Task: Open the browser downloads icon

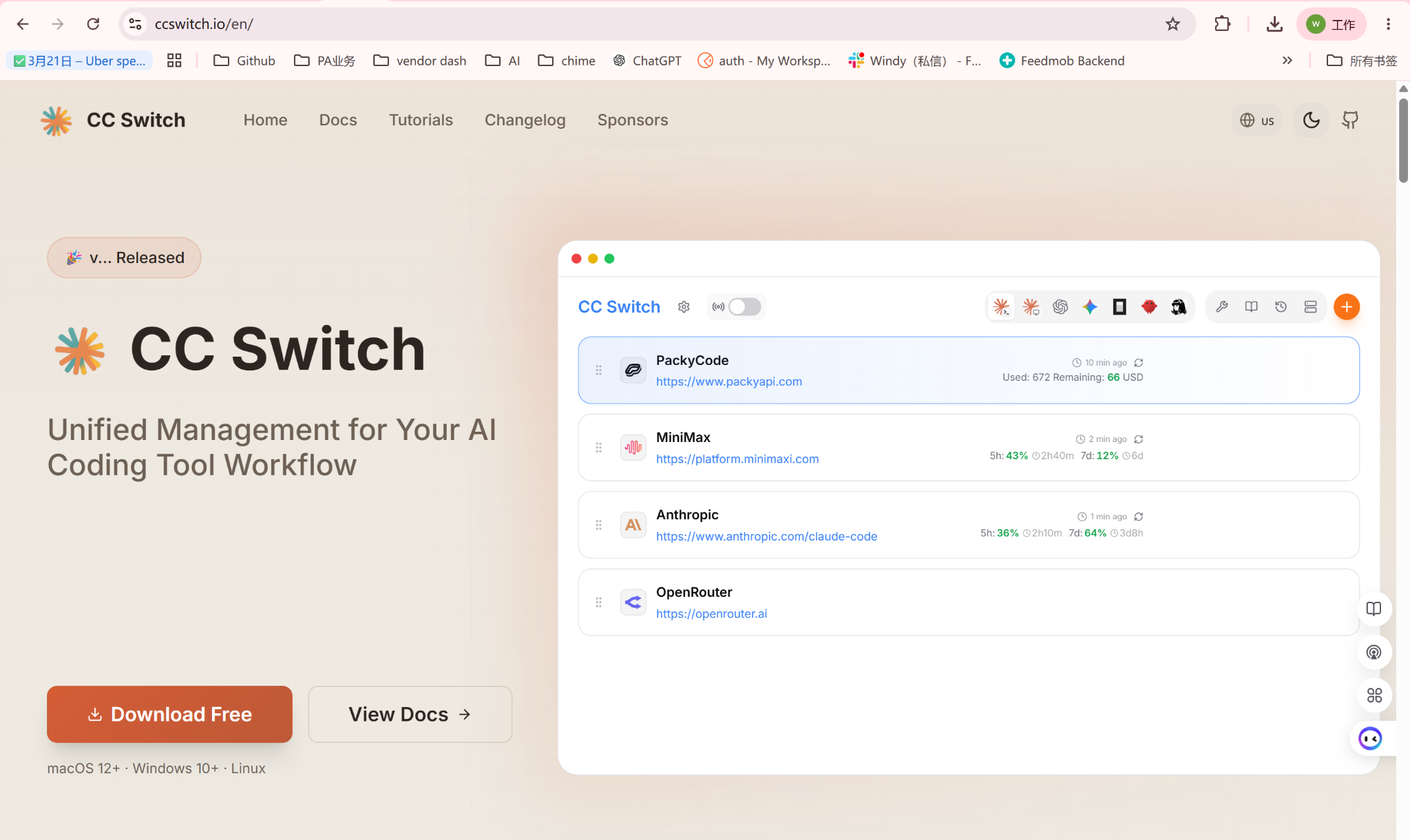Action: click(1274, 24)
